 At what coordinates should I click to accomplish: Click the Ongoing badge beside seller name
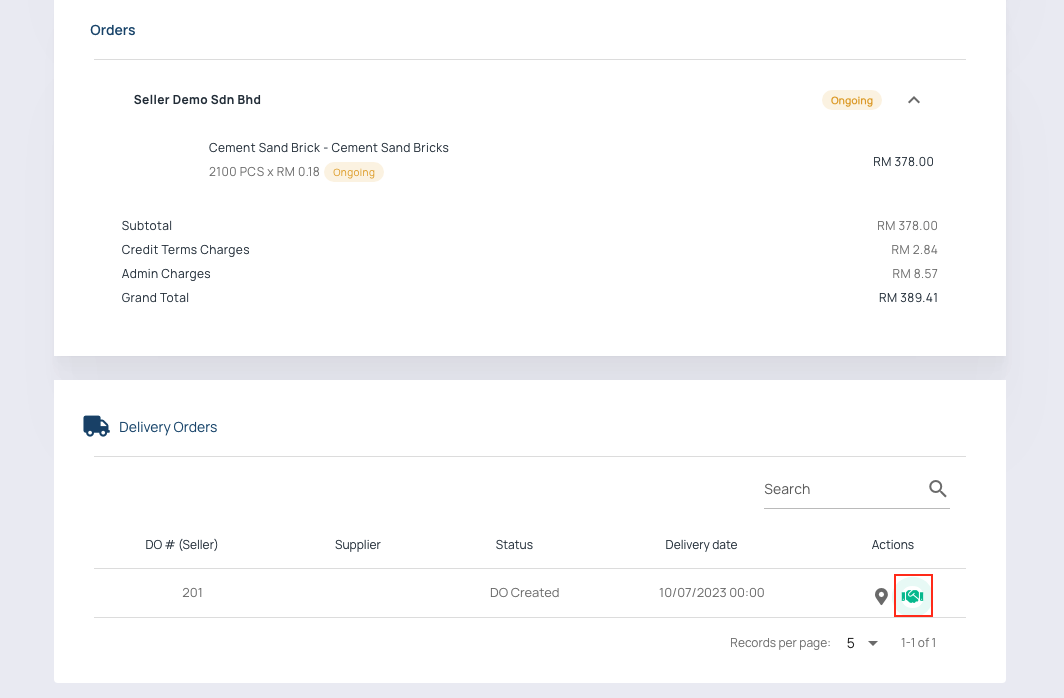[851, 100]
